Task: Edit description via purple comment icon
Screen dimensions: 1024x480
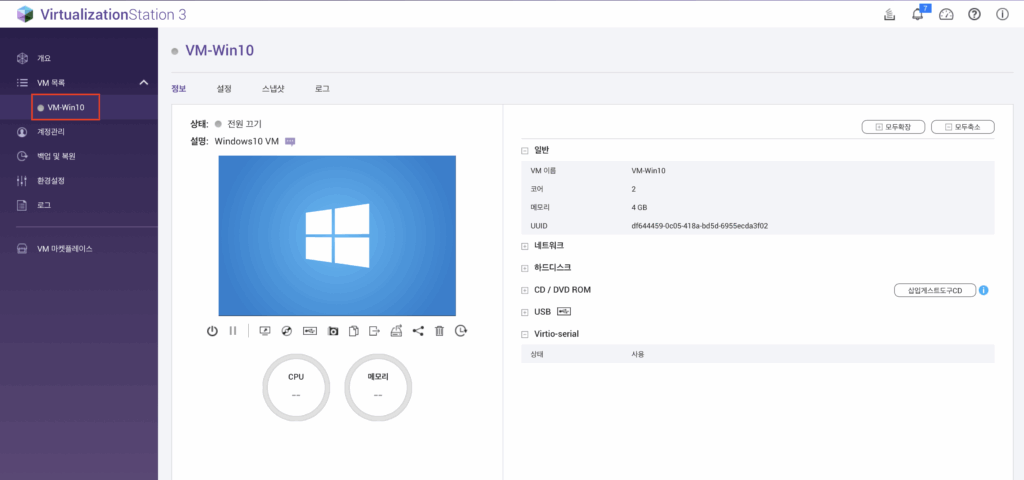Action: coord(291,141)
